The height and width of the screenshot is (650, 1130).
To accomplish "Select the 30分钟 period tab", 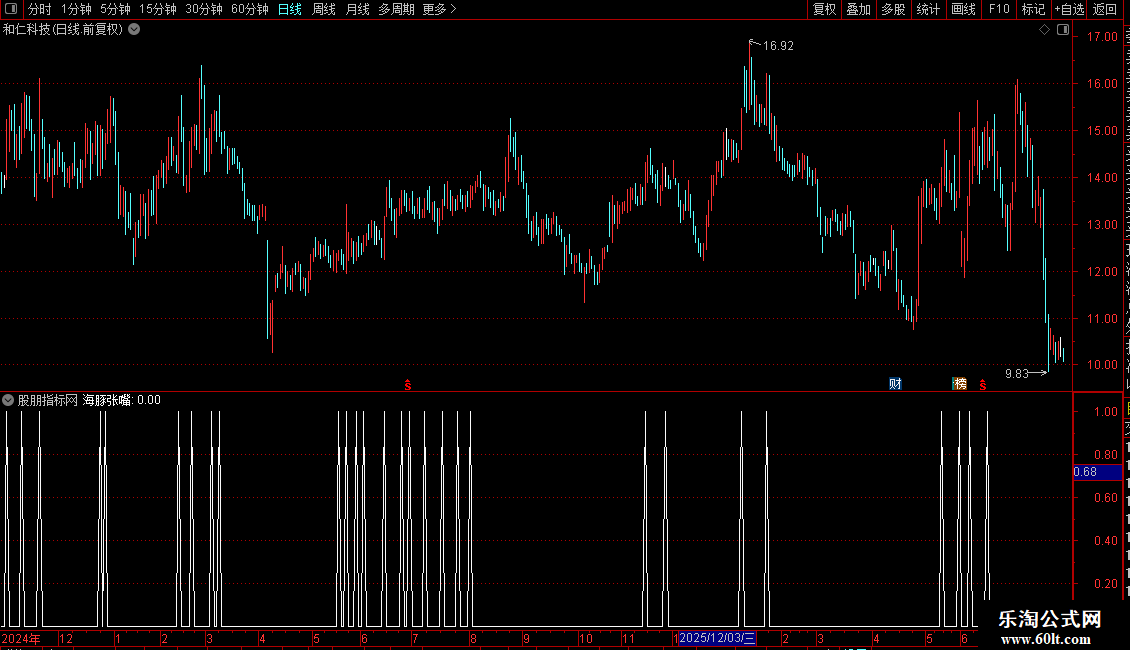I will (x=204, y=9).
